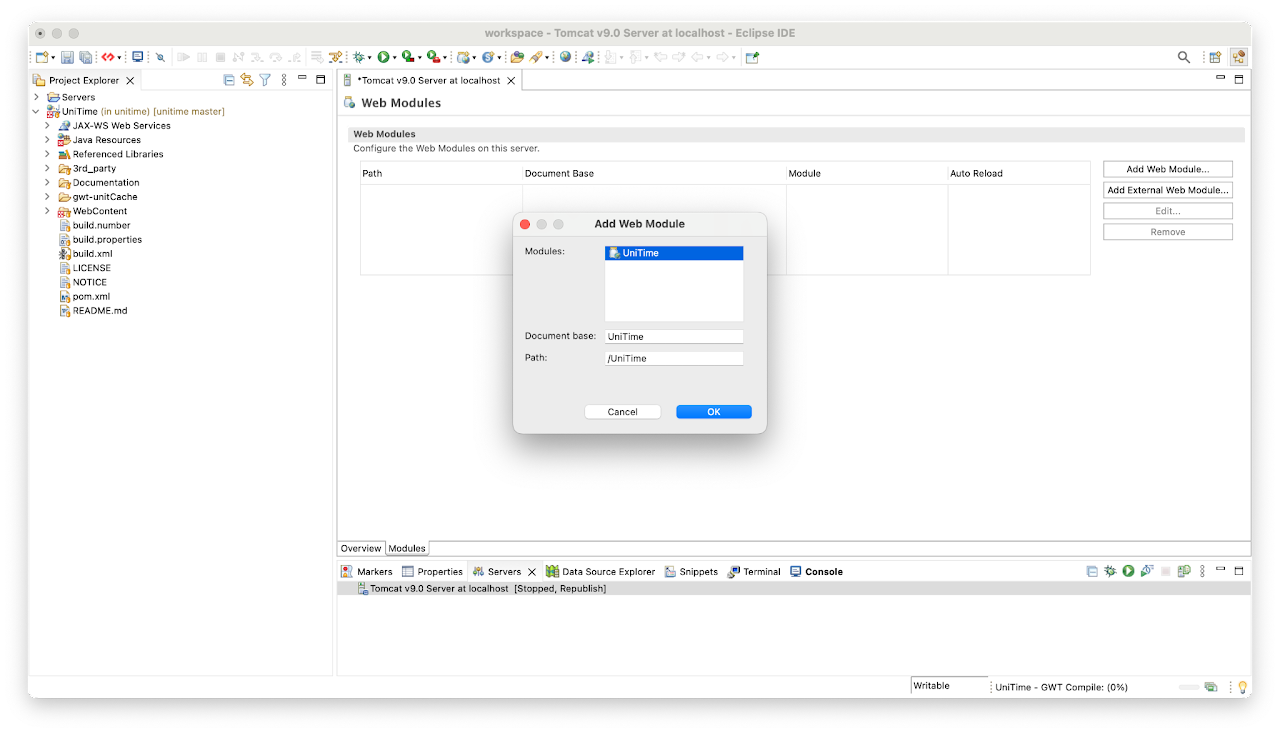The width and height of the screenshot is (1280, 733).
Task: Select Tomcat v9.0 Server row in Servers view
Action: 794,589
